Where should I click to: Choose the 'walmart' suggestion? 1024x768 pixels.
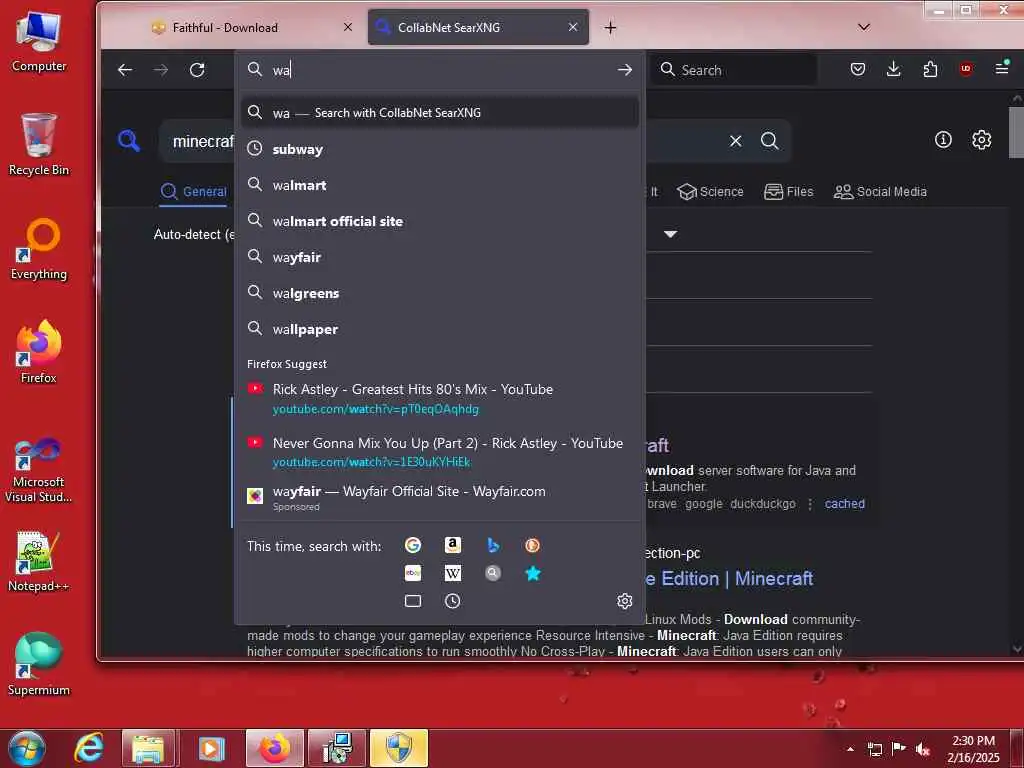(440, 185)
